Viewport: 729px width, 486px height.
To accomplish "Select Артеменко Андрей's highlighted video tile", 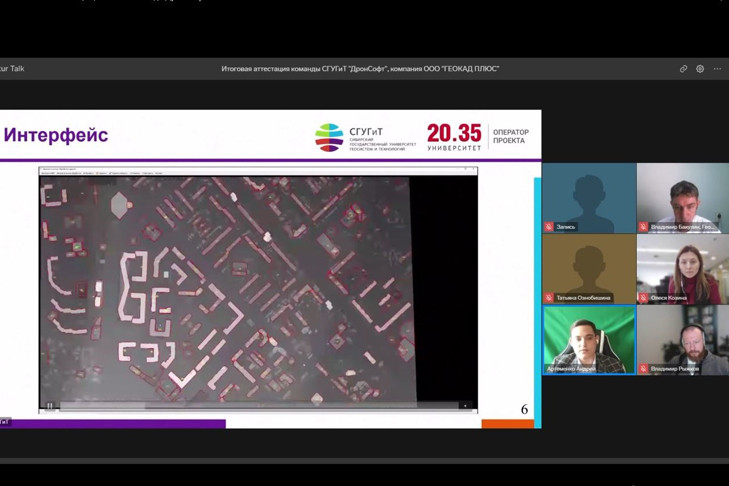I will click(x=589, y=340).
